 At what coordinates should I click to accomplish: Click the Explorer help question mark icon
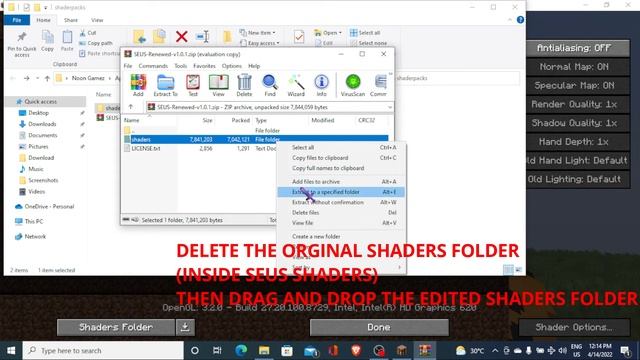520,20
